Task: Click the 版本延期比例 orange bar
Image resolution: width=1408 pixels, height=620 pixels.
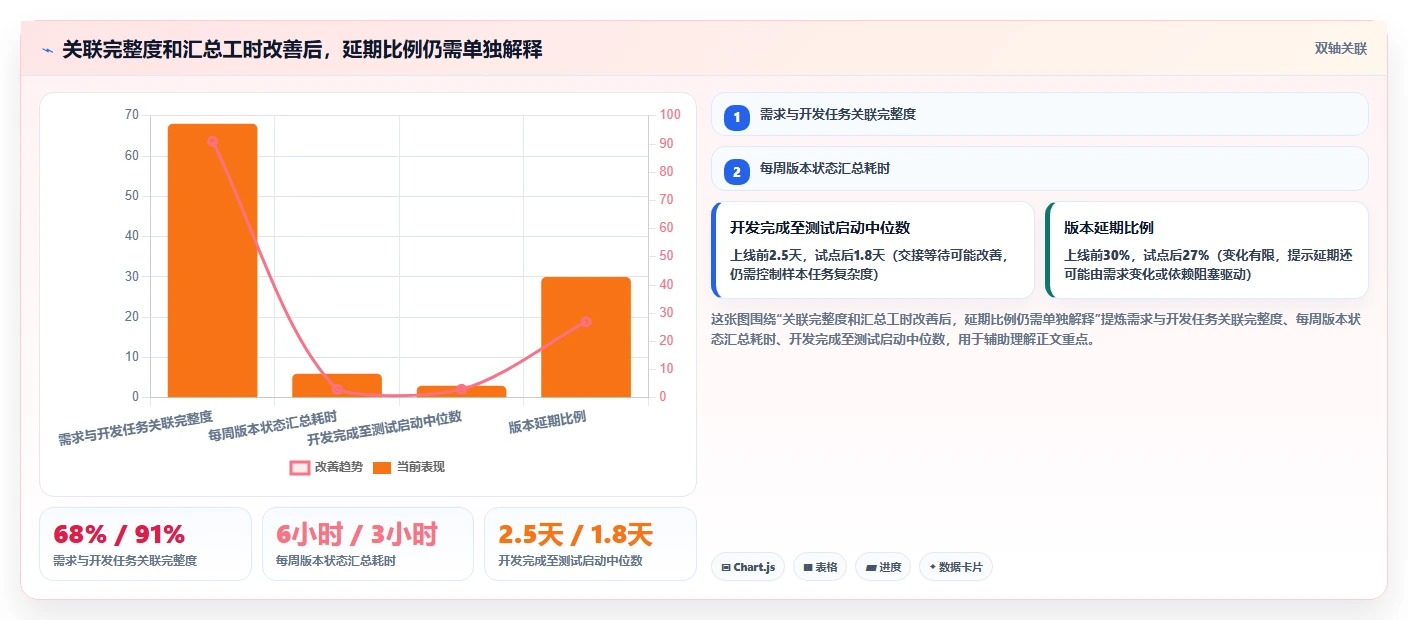Action: tap(586, 337)
